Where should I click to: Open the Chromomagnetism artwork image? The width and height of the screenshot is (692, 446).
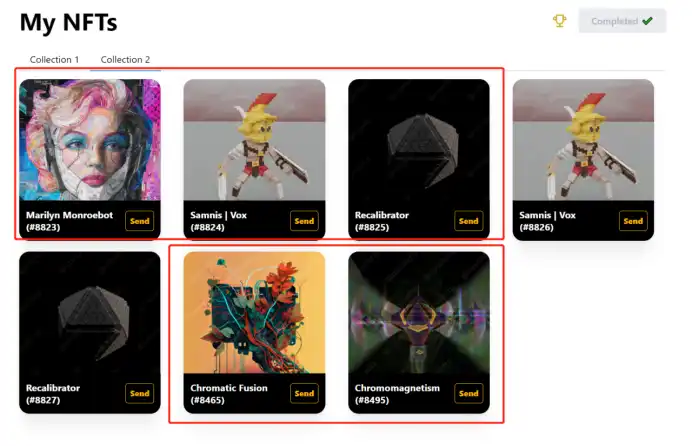pyautogui.click(x=419, y=312)
